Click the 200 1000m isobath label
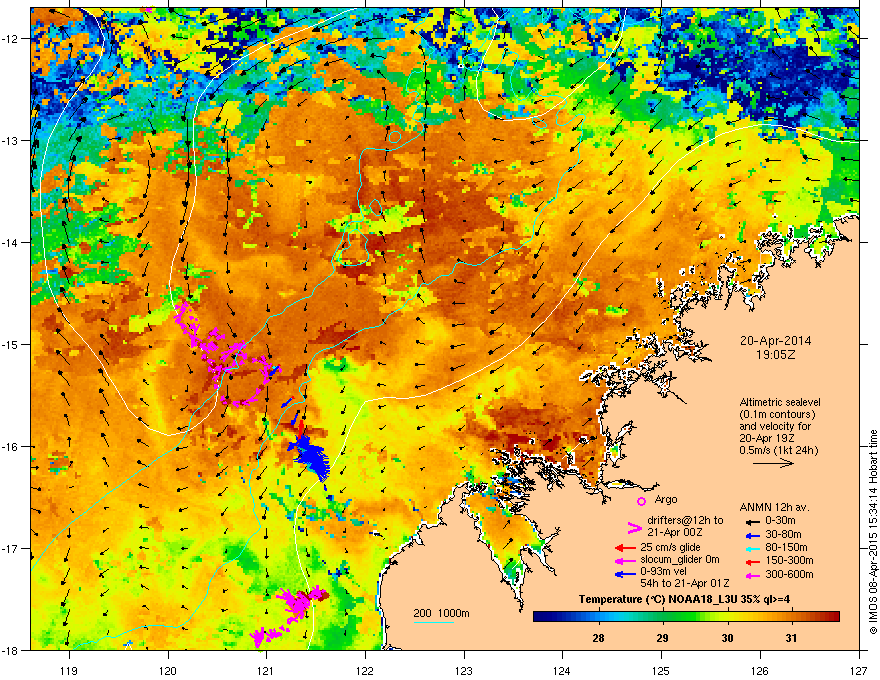This screenshot has height=680, width=880. (441, 613)
